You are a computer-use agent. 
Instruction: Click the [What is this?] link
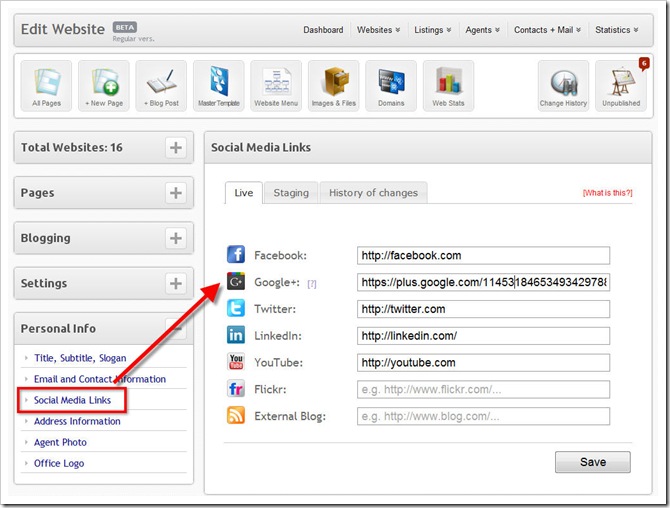tap(608, 193)
